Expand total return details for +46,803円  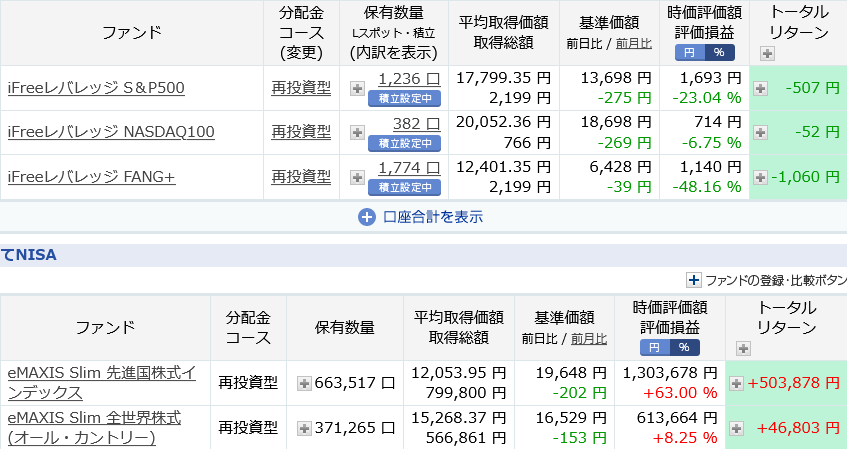pos(736,428)
